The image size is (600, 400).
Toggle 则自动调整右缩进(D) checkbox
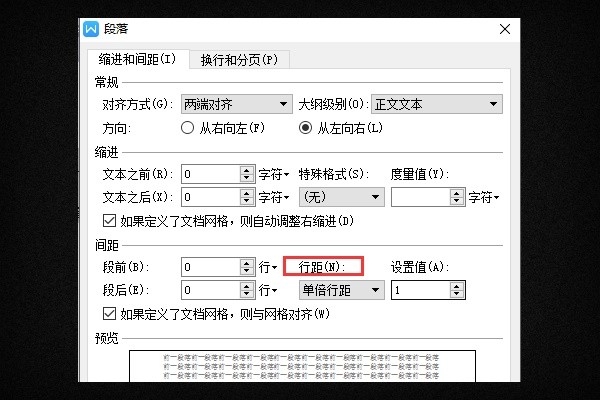coord(109,220)
